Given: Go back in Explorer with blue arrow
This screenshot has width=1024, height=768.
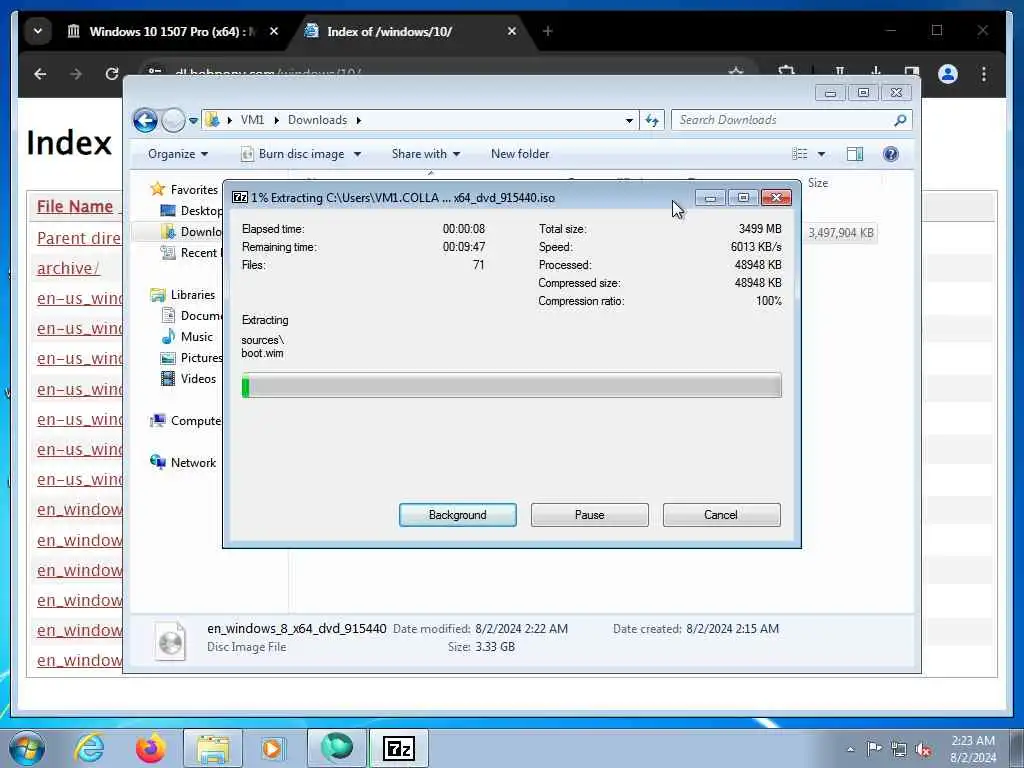Looking at the screenshot, I should (146, 120).
